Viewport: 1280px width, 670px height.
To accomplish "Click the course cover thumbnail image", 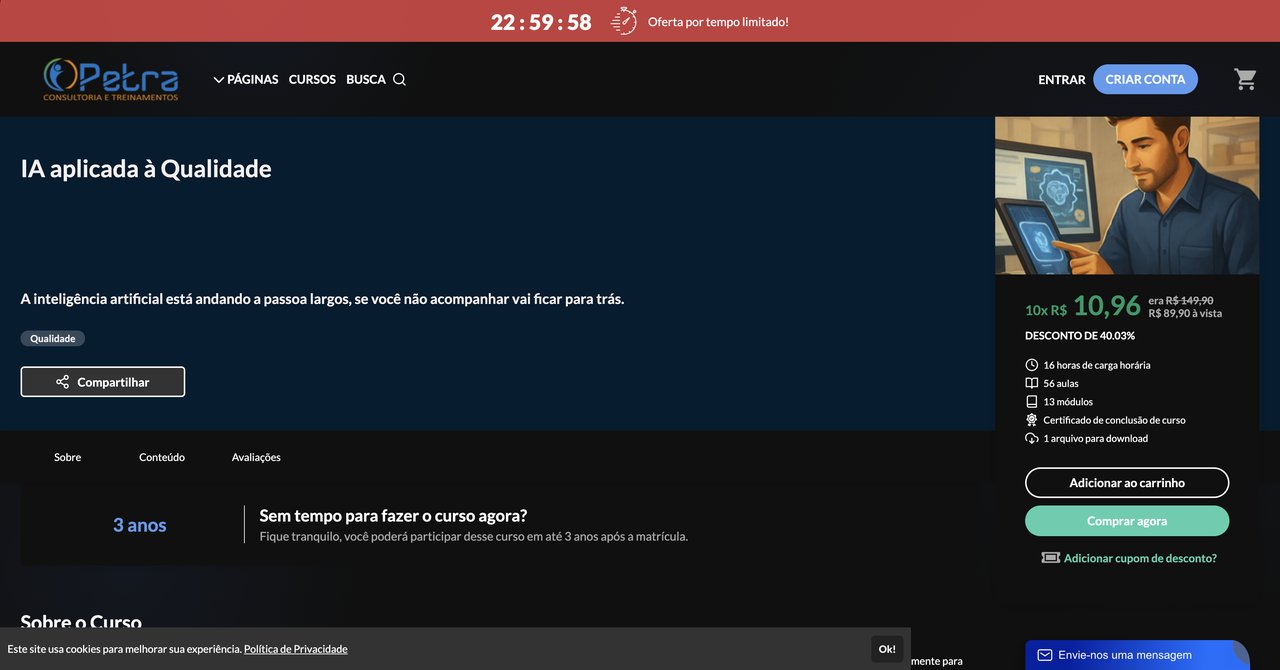I will [1127, 195].
